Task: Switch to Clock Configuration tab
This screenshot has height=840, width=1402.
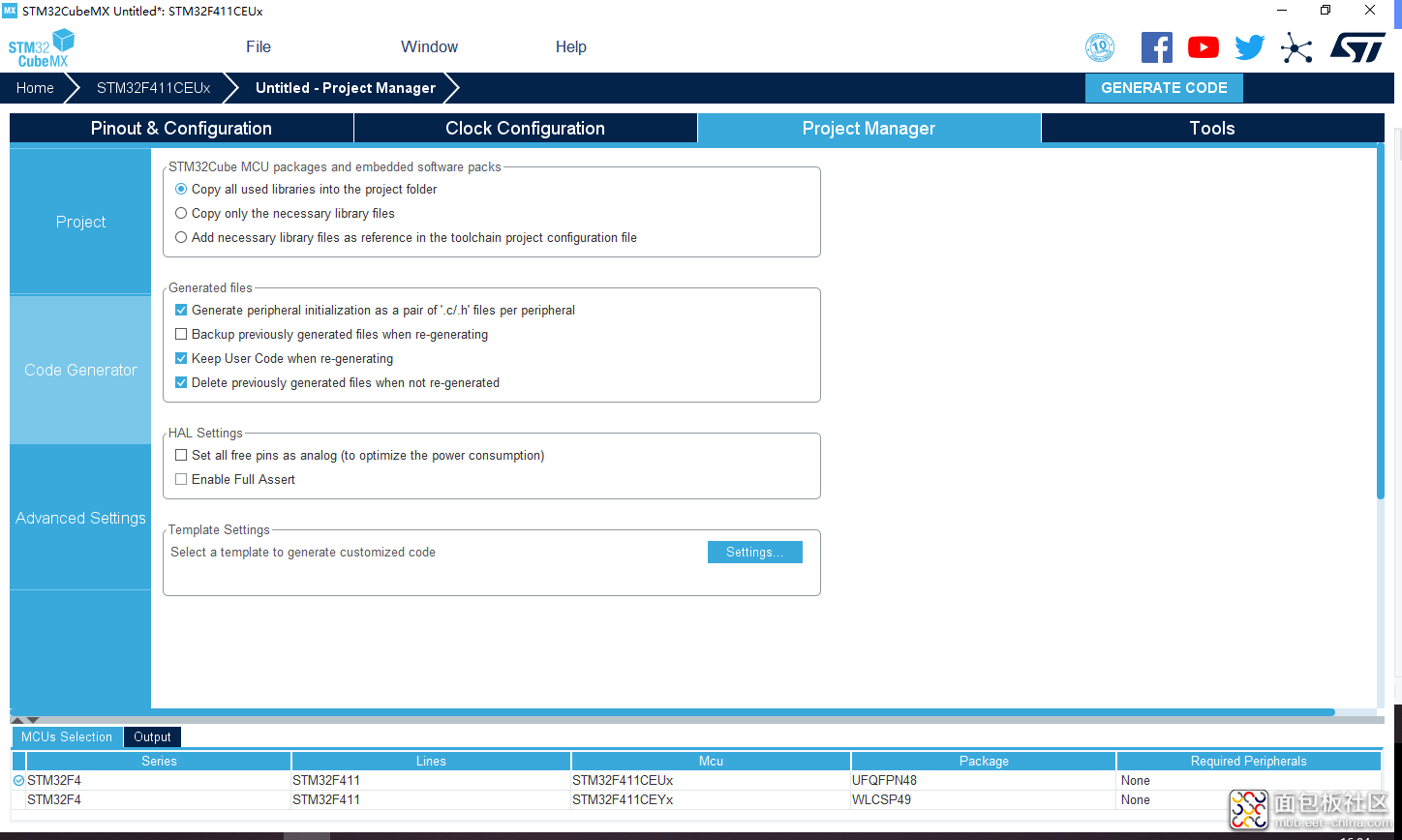Action: point(525,128)
